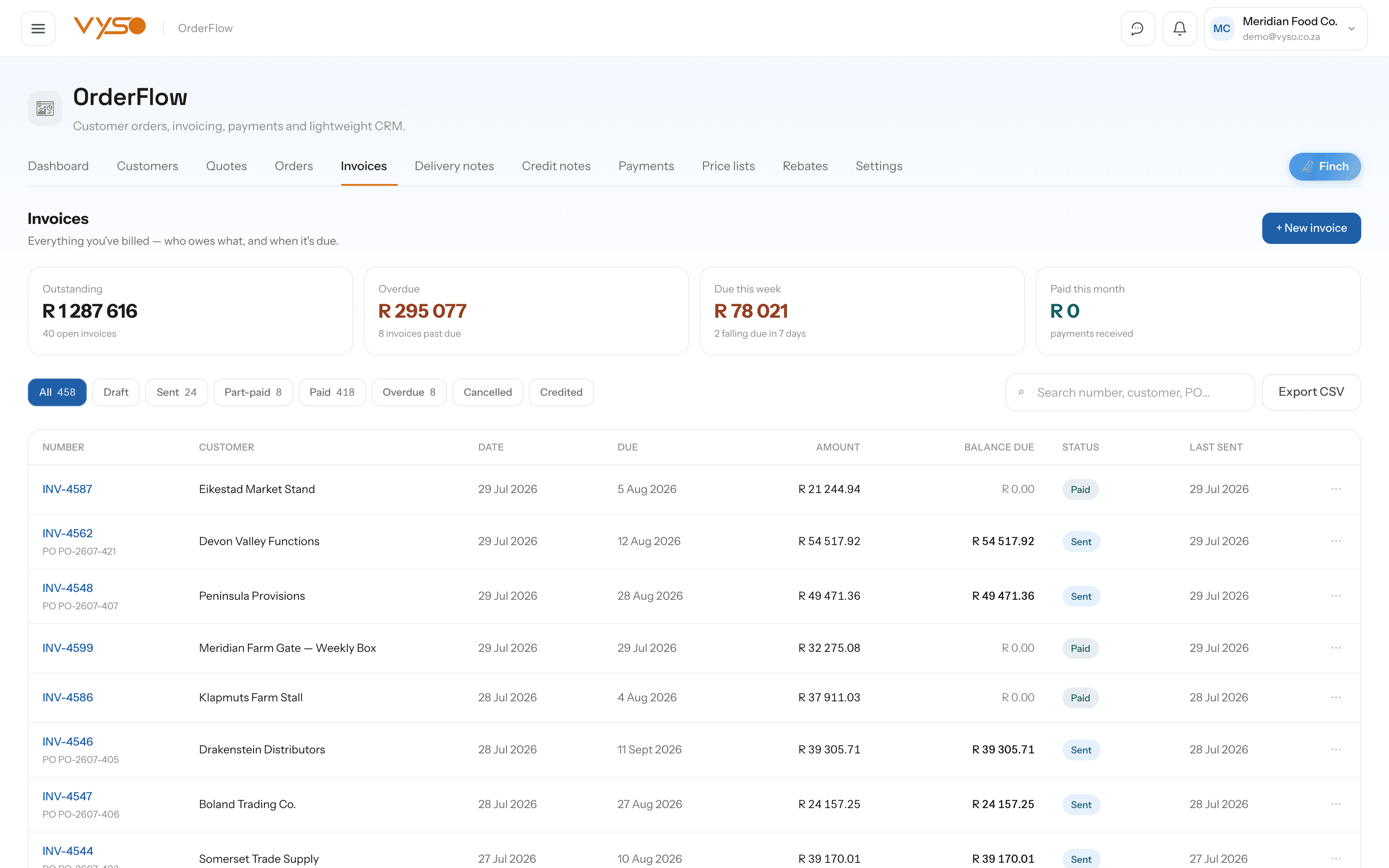Screen dimensions: 1389x868
Task: Click the BALANCE DUE column header
Action: click(999, 447)
